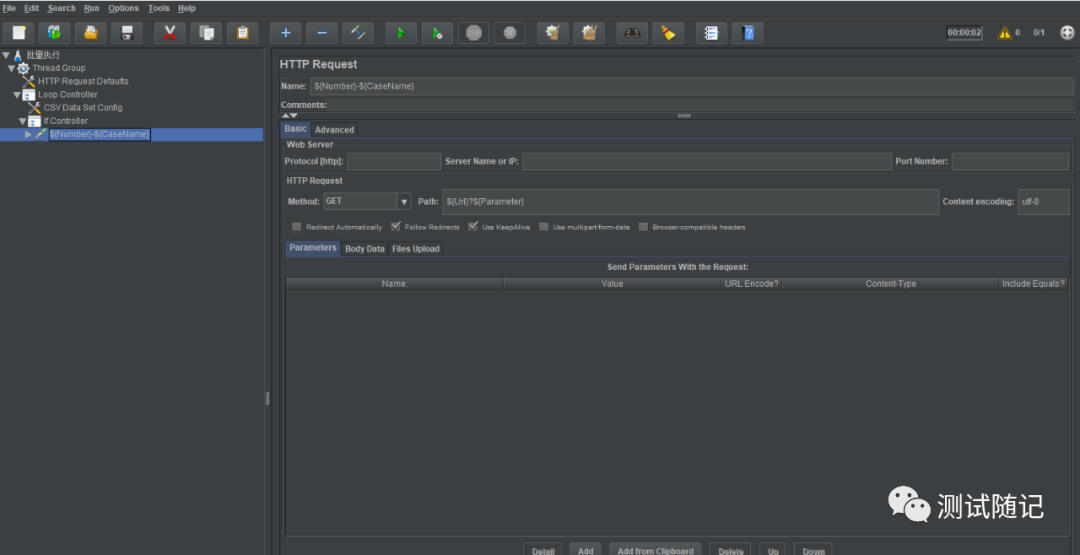
Task: Open the Search menu
Action: (x=61, y=8)
